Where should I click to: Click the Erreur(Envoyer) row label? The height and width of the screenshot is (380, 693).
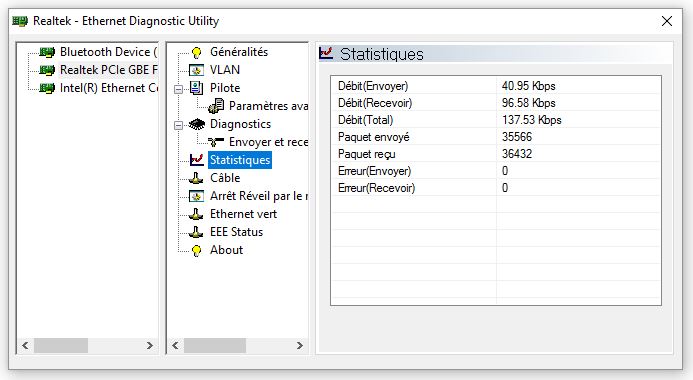(374, 171)
